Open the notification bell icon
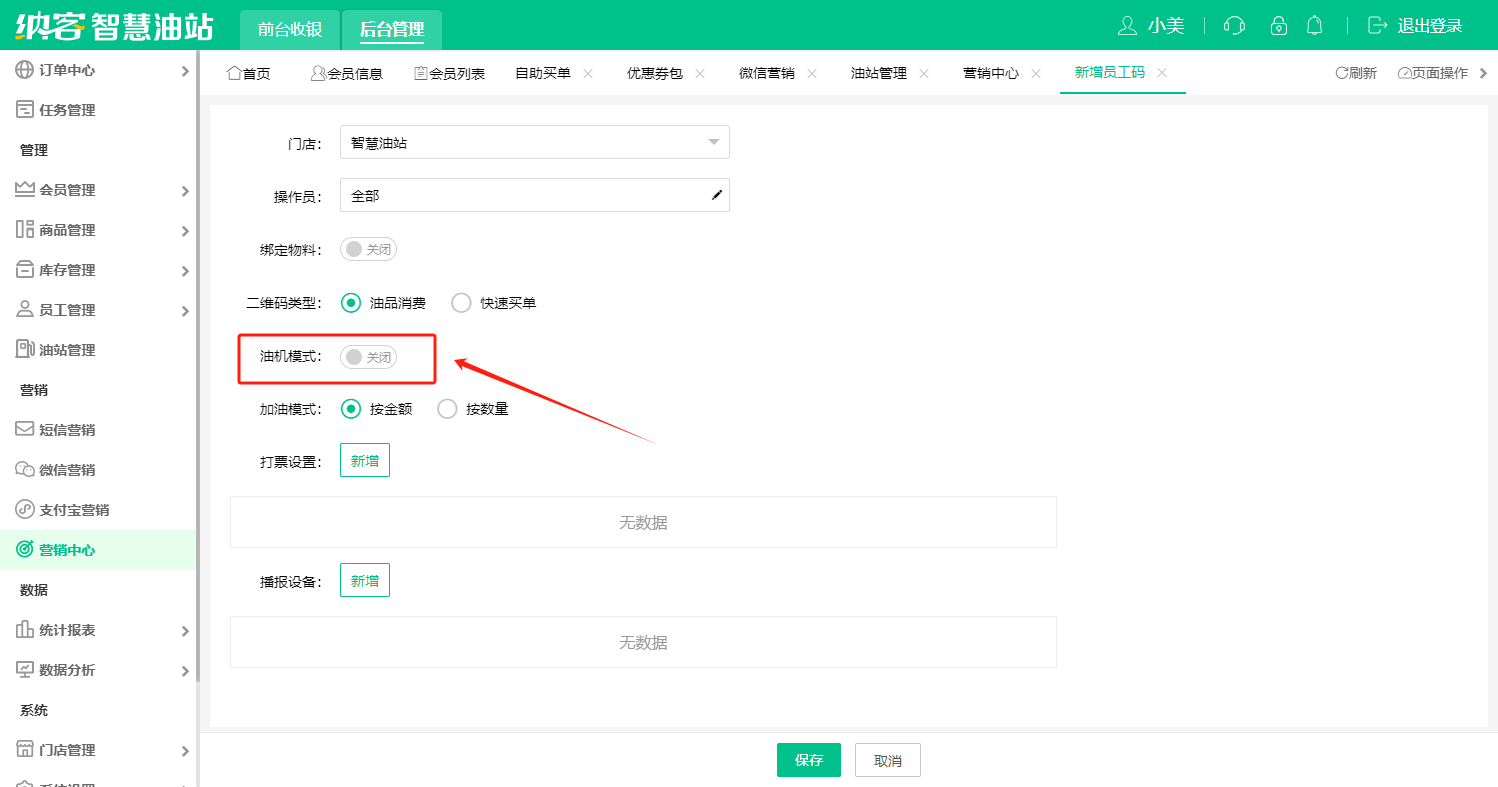 pos(1315,26)
